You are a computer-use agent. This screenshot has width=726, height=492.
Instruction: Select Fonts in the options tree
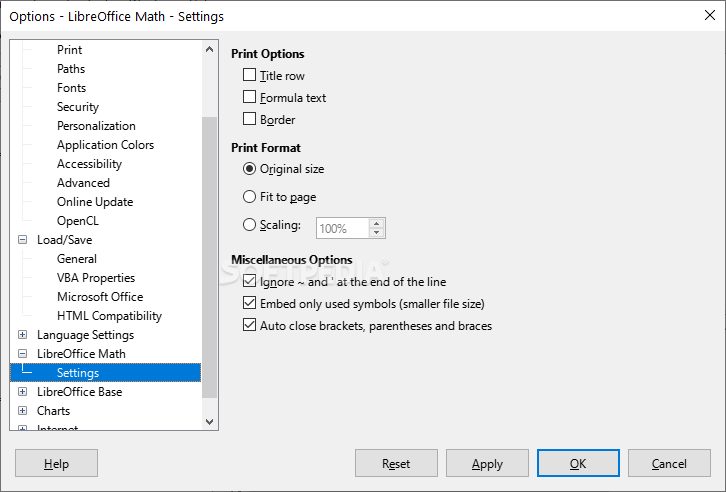pos(71,87)
